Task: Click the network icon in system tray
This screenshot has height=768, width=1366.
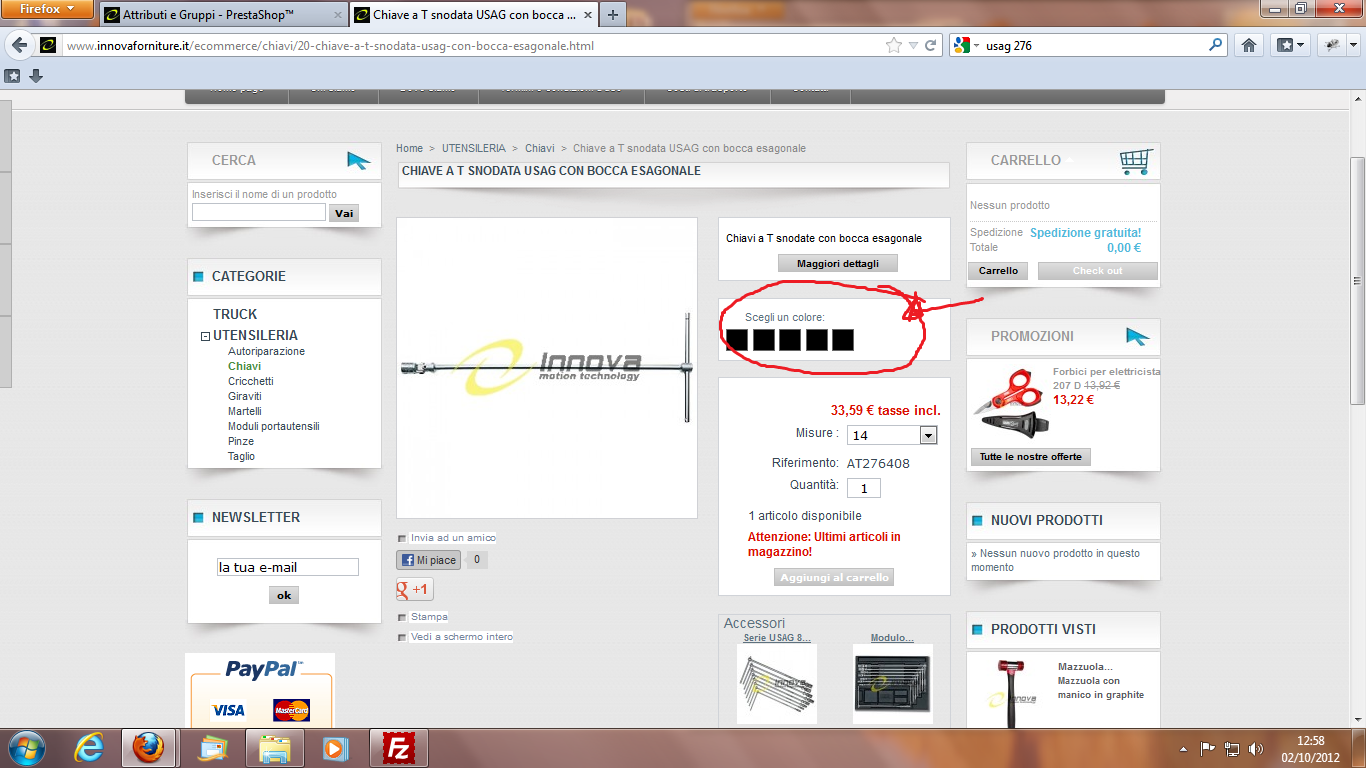Action: pos(1232,748)
